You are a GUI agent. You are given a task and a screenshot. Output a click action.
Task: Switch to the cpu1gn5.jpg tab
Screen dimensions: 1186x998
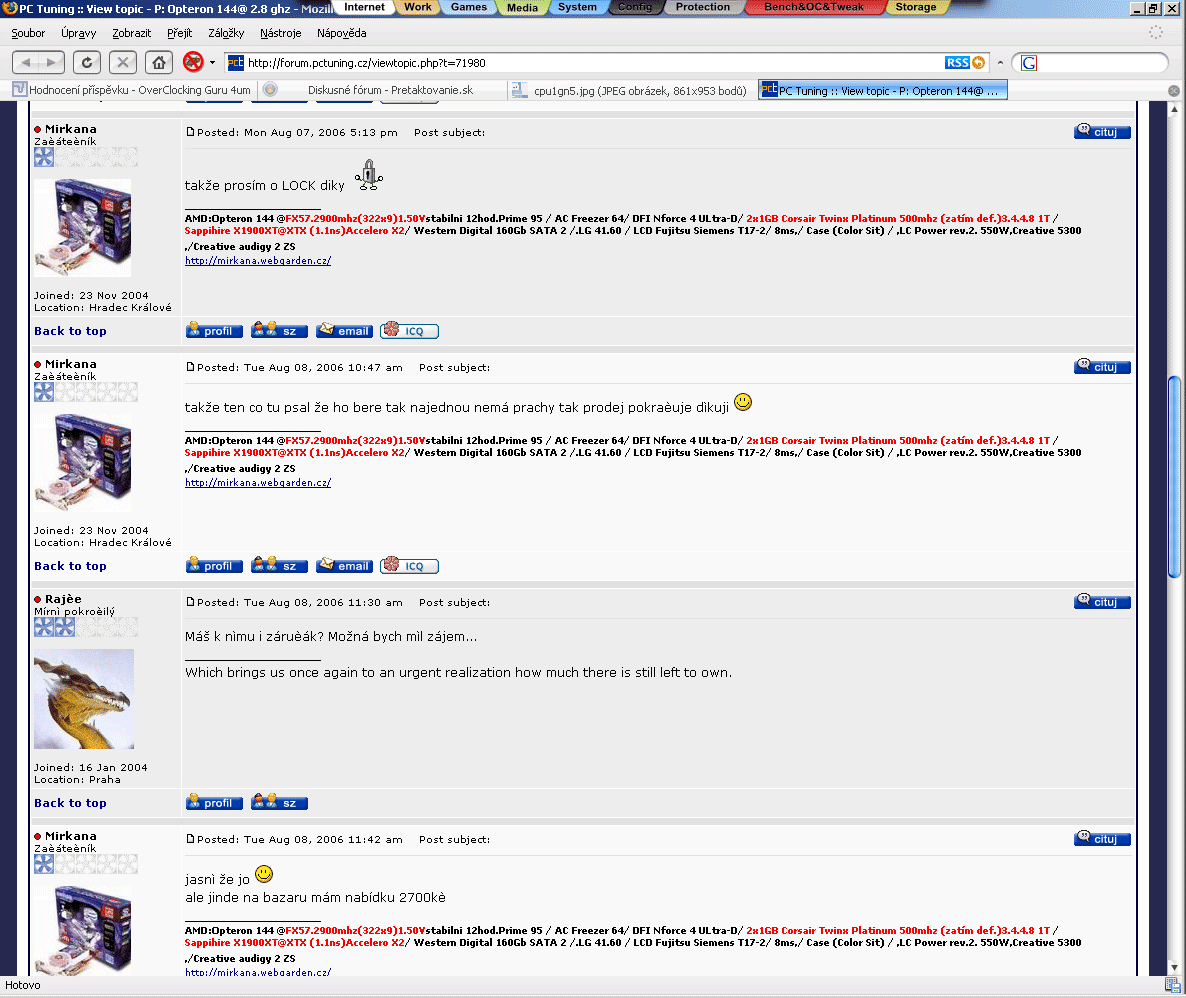[630, 90]
